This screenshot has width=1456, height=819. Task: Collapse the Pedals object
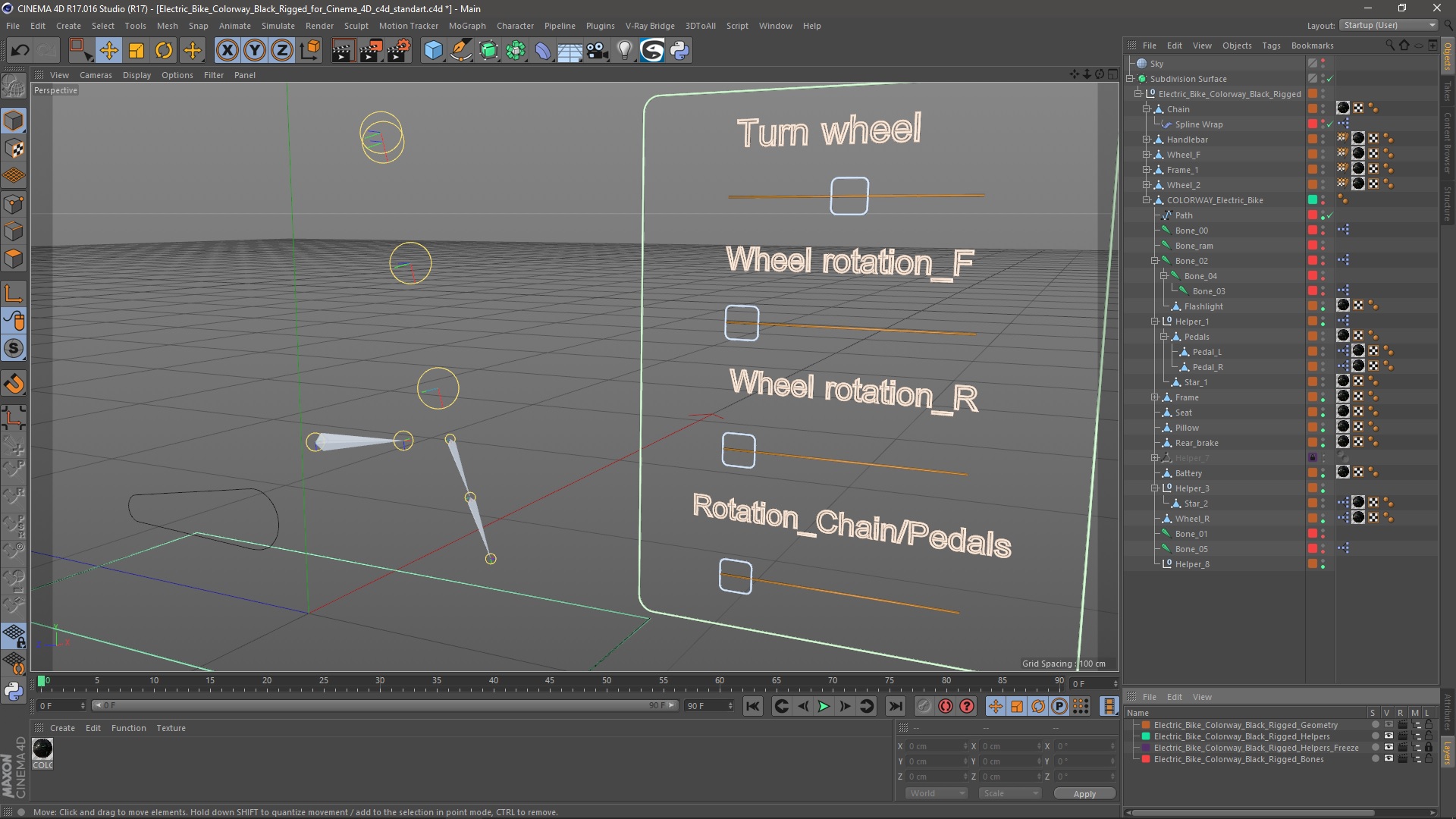(x=1163, y=337)
